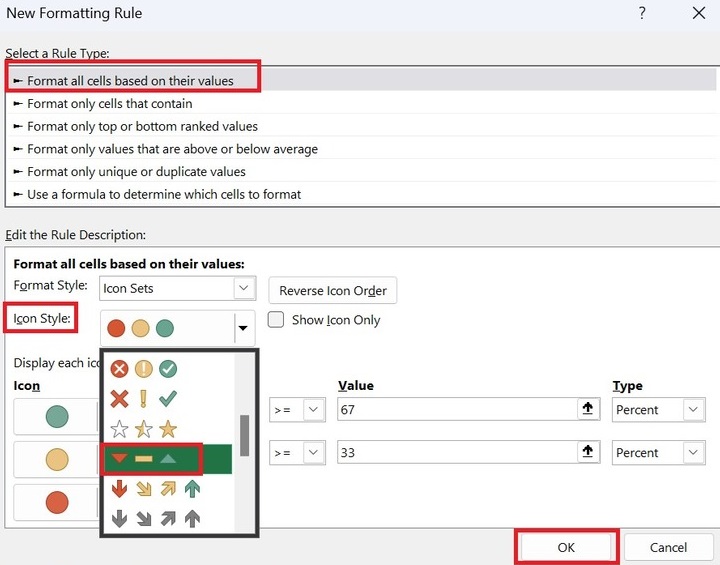Click the range selector icon beside value 67

pyautogui.click(x=588, y=410)
